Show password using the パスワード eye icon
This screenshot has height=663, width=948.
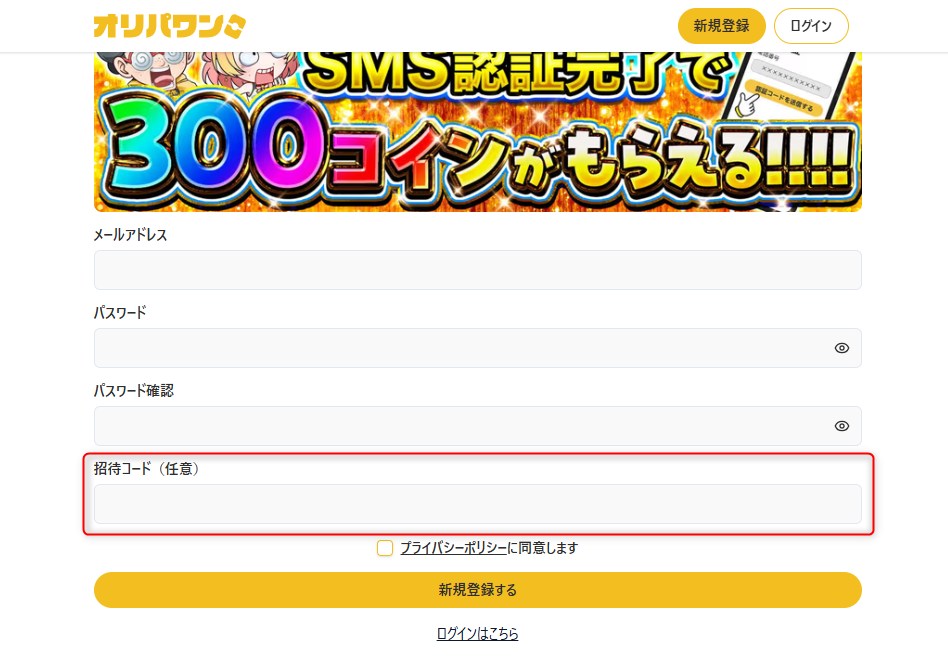(x=842, y=348)
